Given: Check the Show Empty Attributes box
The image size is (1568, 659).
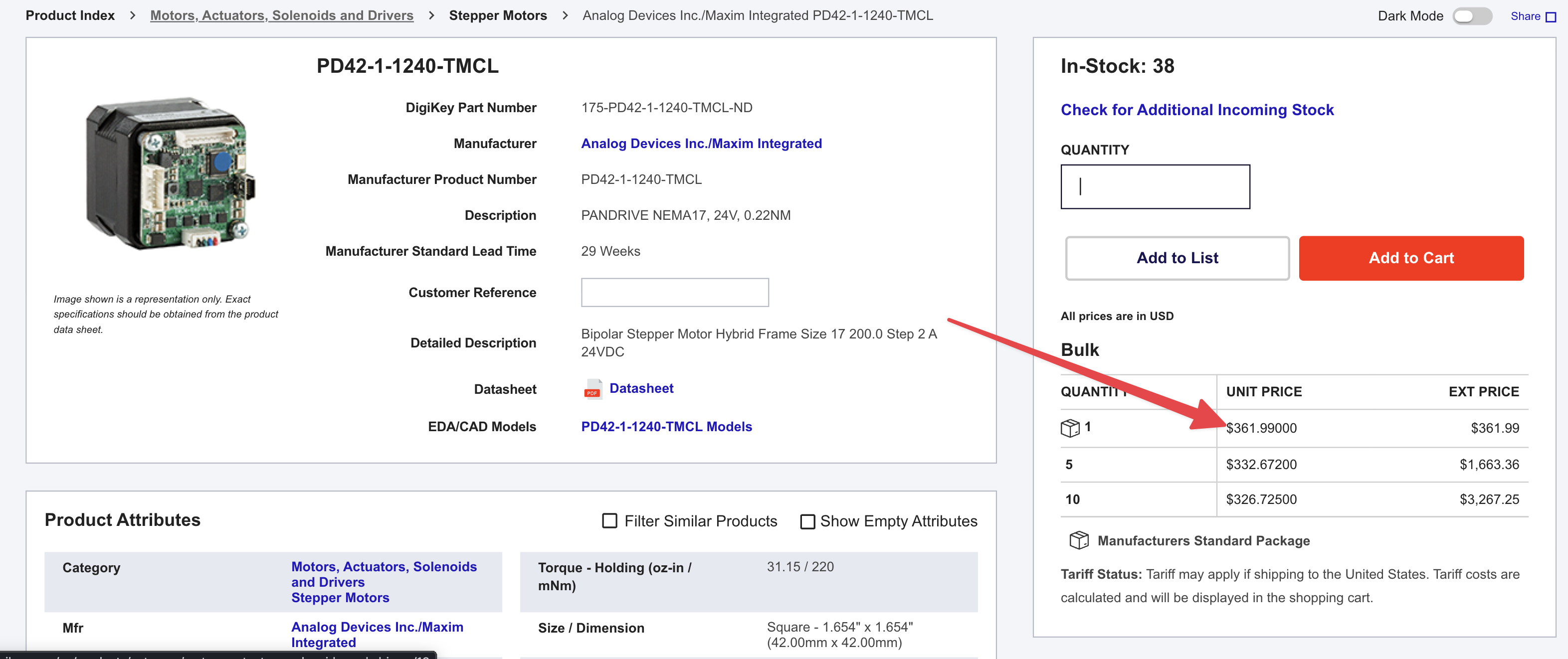Looking at the screenshot, I should point(807,521).
